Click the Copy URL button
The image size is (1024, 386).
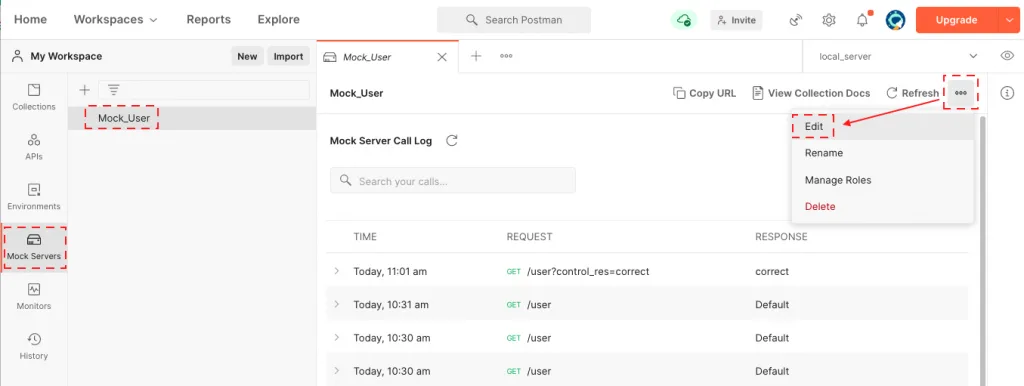coord(705,93)
